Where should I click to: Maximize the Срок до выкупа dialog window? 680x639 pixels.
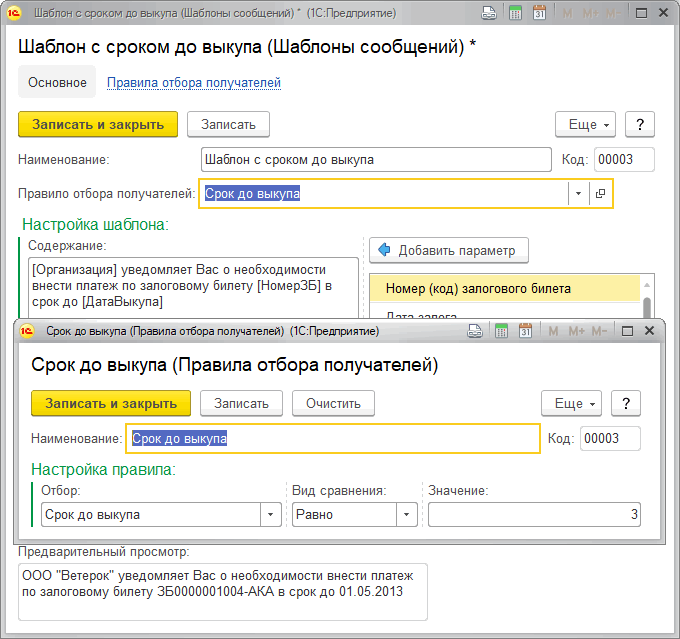point(628,331)
